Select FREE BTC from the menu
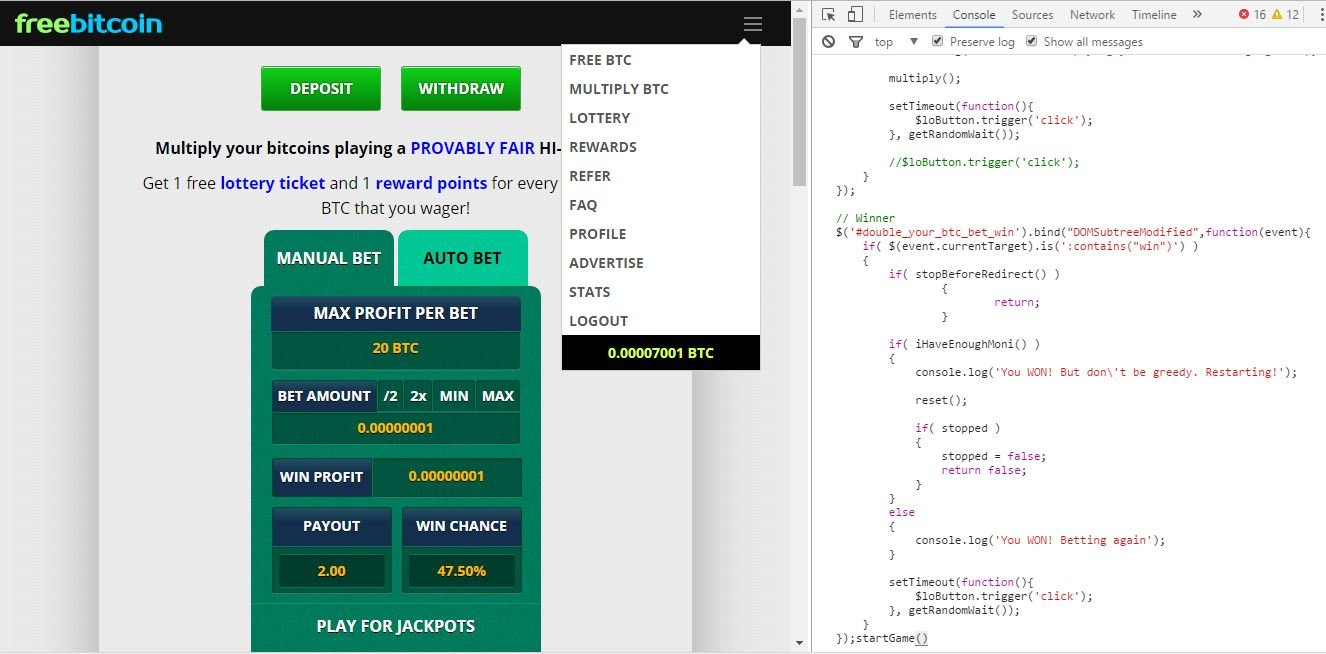 click(661, 60)
